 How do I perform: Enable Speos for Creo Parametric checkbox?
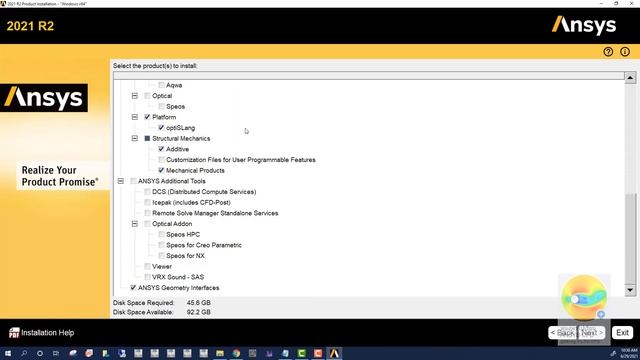161,245
